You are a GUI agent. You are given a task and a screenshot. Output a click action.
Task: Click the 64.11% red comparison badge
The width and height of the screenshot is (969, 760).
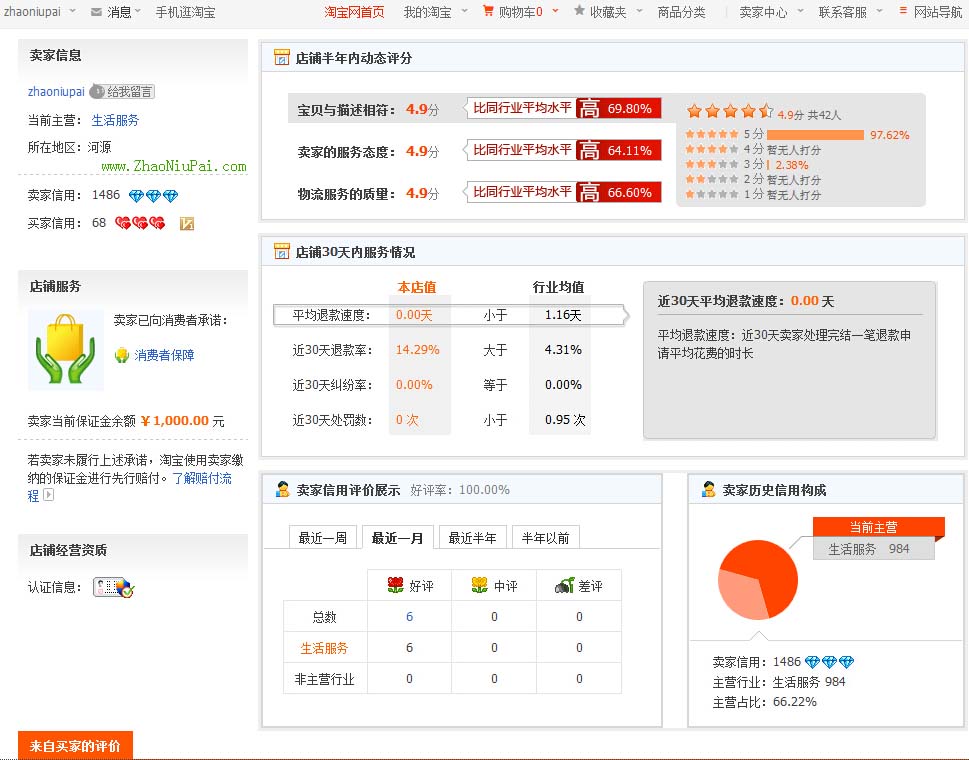[x=619, y=150]
